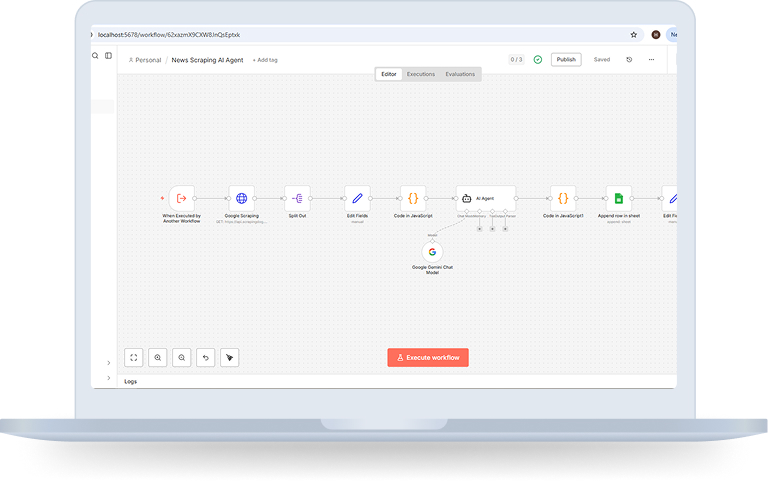The image size is (768, 484).
Task: Zoom in on the workflow canvas
Action: (x=158, y=357)
